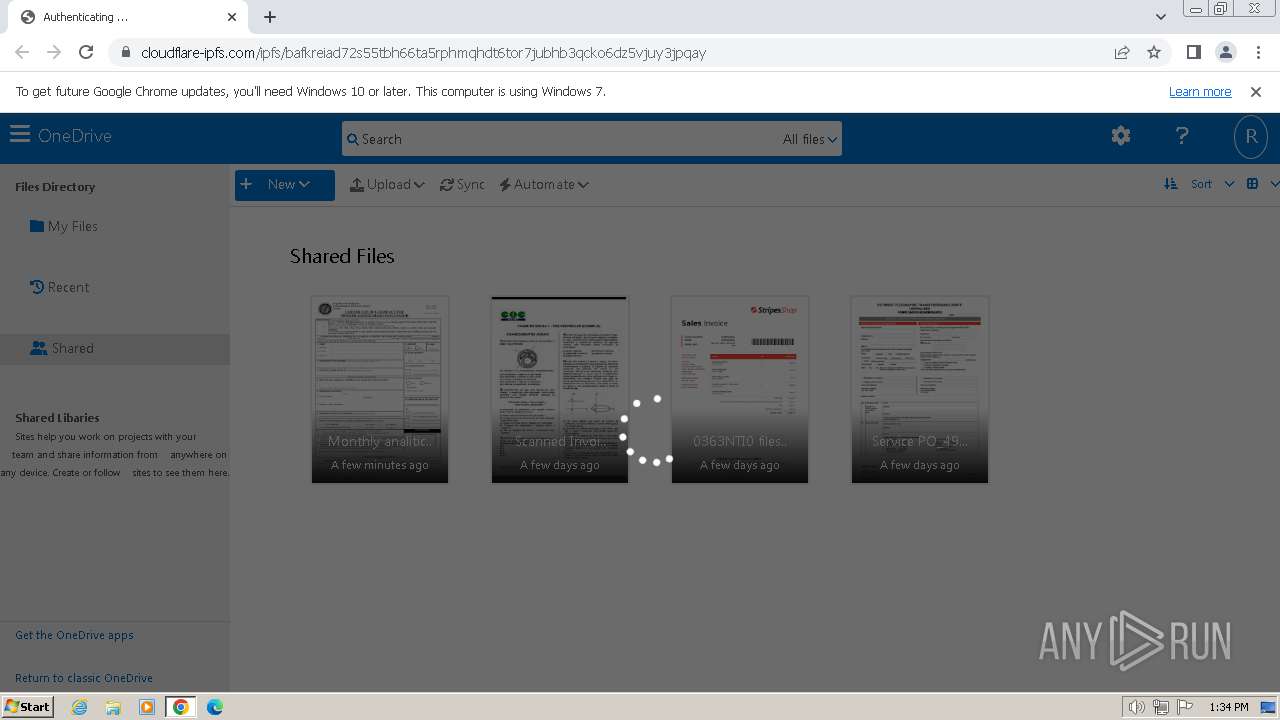
Task: Click the site lock icon
Action: (125, 53)
